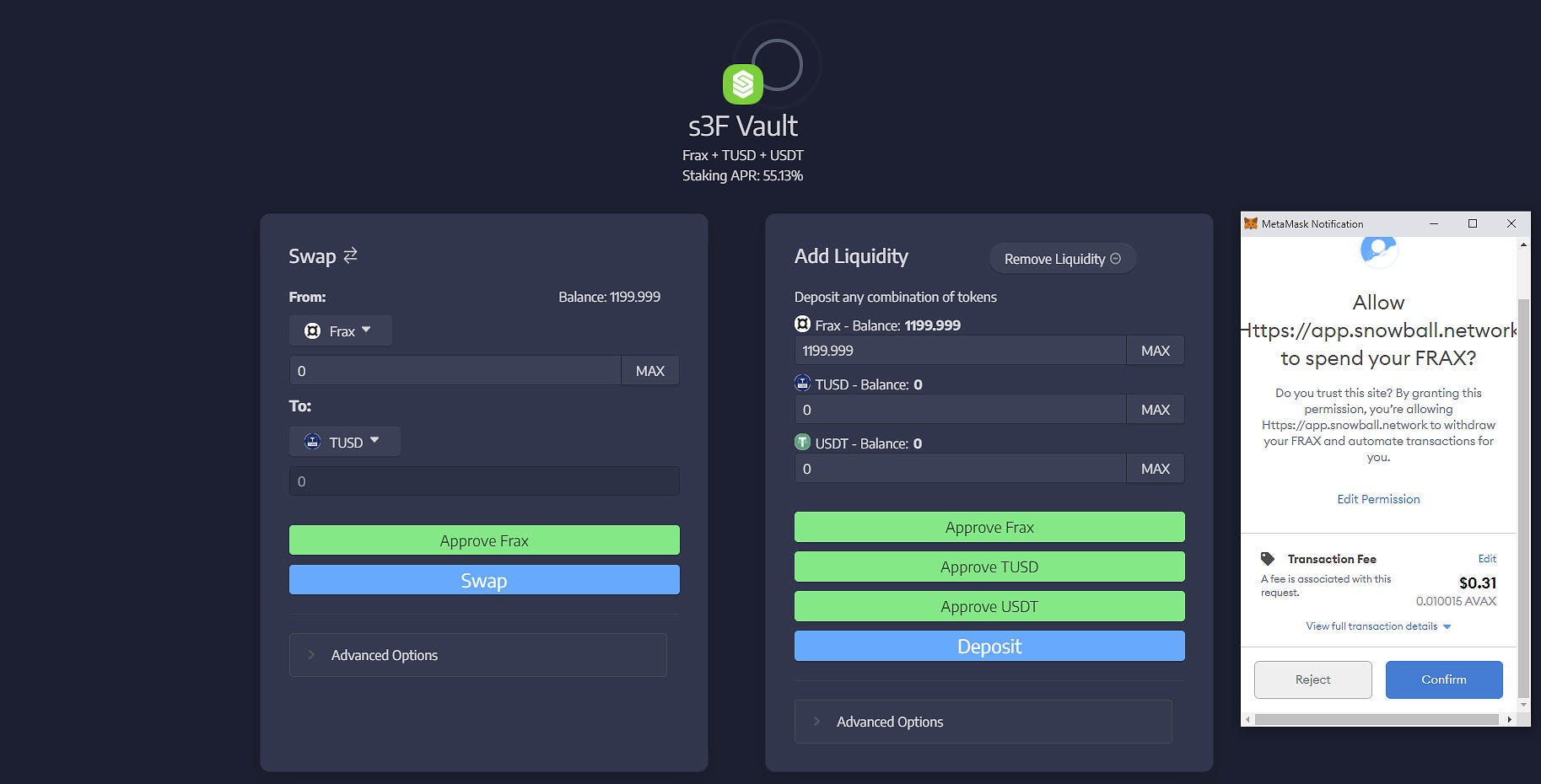Focus the Swap To amount output field
The height and width of the screenshot is (784, 1541).
pos(484,481)
